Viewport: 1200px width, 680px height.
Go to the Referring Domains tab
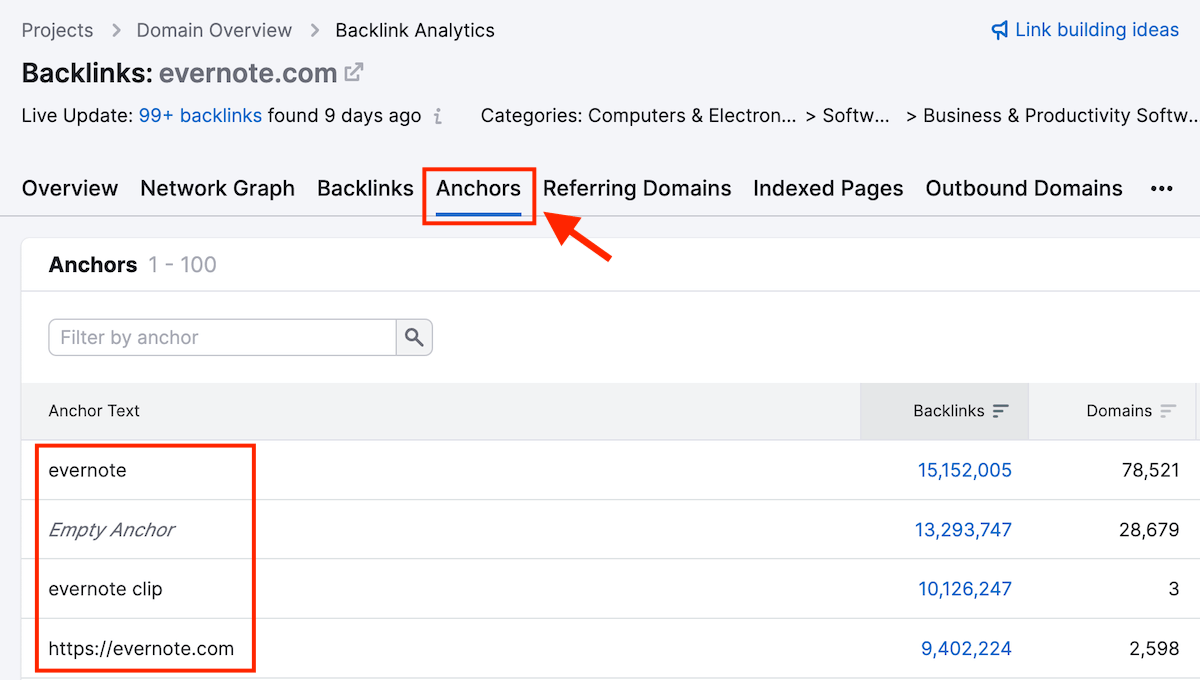click(x=637, y=188)
